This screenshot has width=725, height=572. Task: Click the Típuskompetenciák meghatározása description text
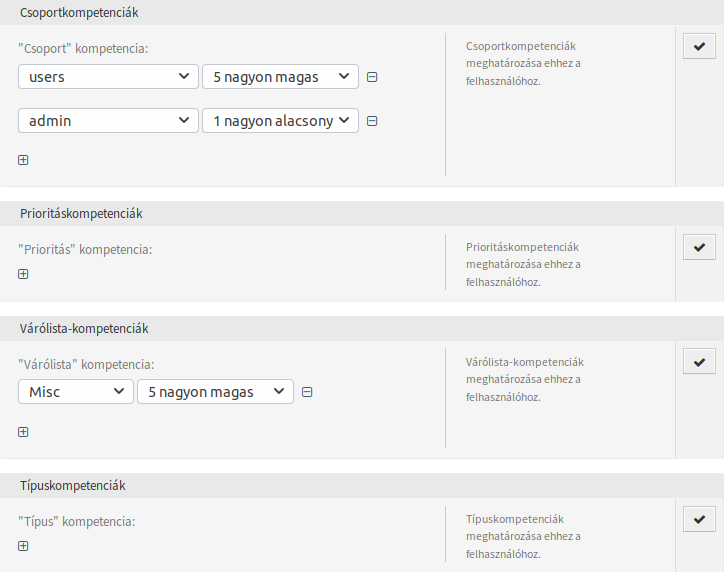tap(523, 536)
